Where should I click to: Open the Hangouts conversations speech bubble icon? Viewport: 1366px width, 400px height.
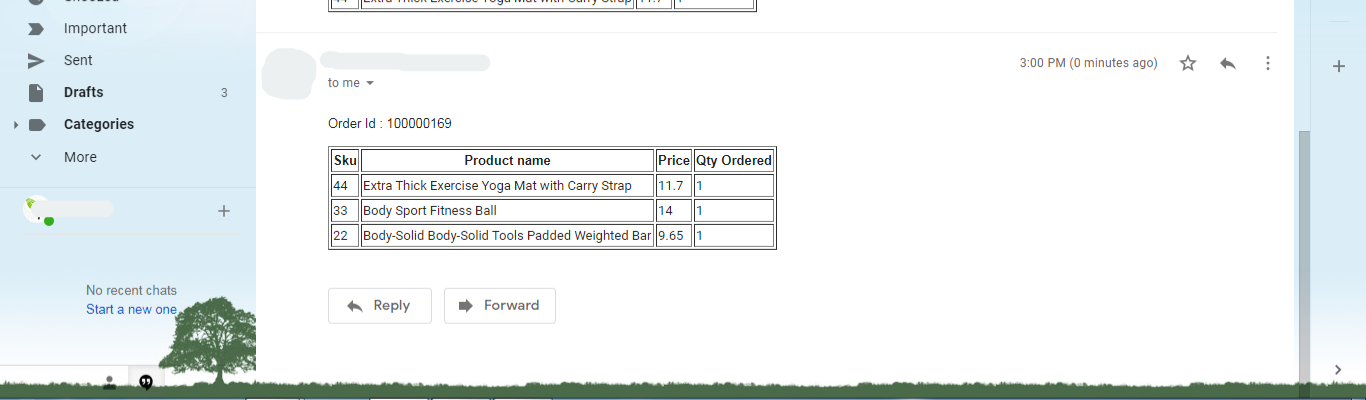[146, 382]
